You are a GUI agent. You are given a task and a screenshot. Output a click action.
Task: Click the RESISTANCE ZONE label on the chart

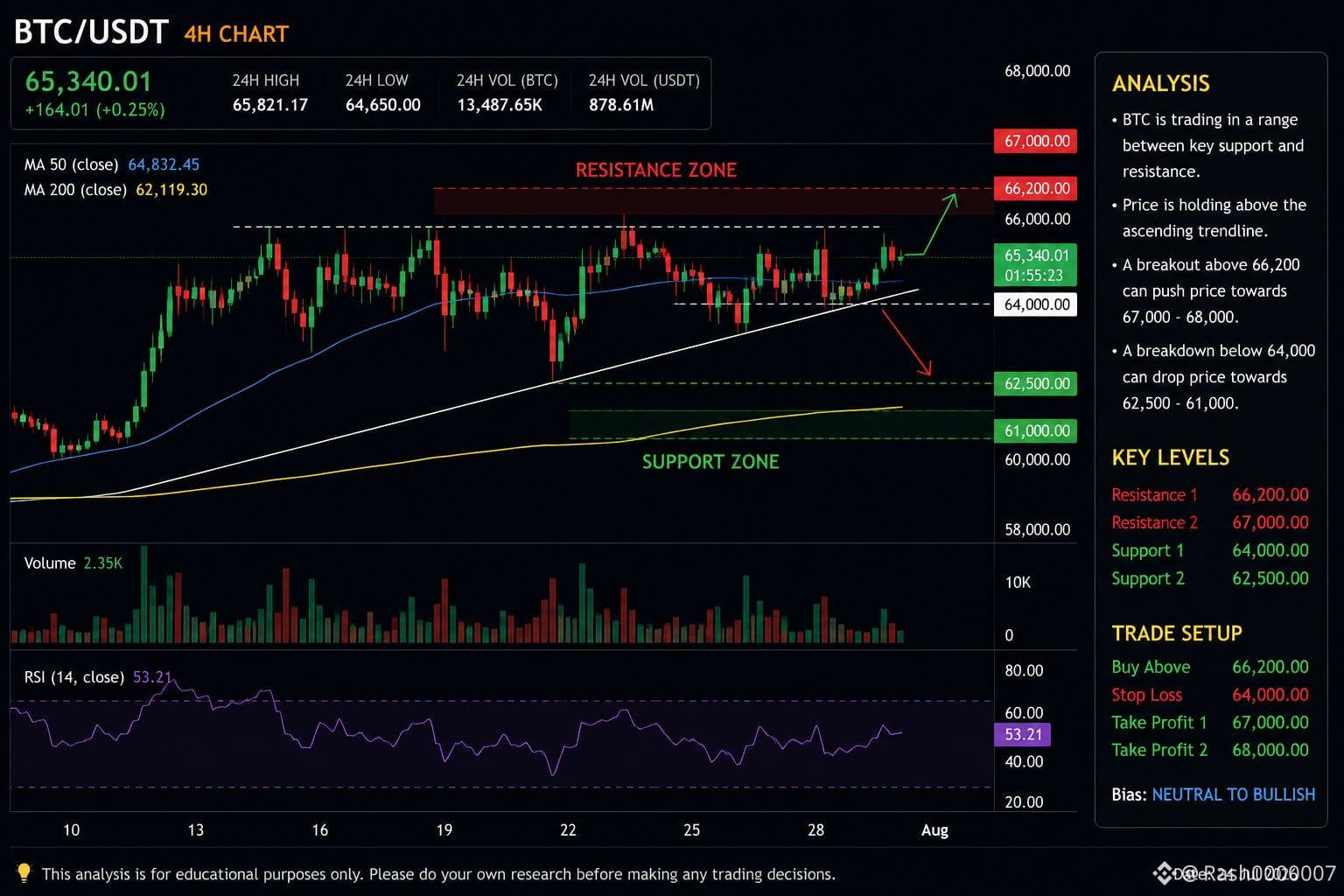(x=656, y=170)
